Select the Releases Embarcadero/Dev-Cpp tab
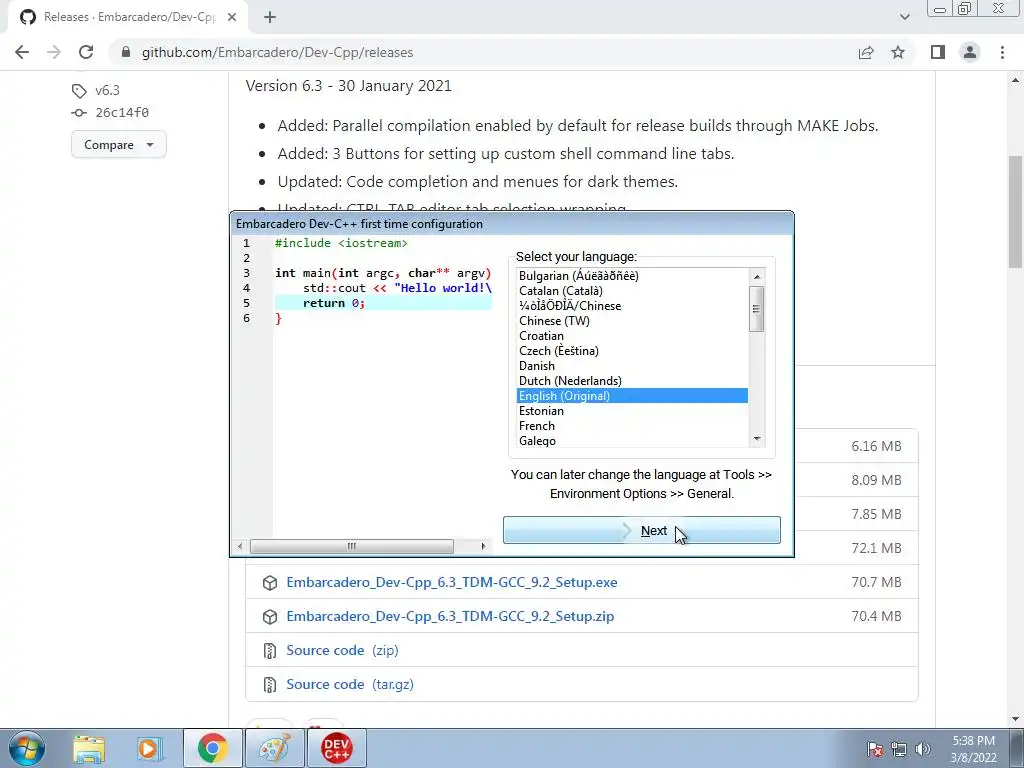This screenshot has width=1024, height=768. (129, 17)
